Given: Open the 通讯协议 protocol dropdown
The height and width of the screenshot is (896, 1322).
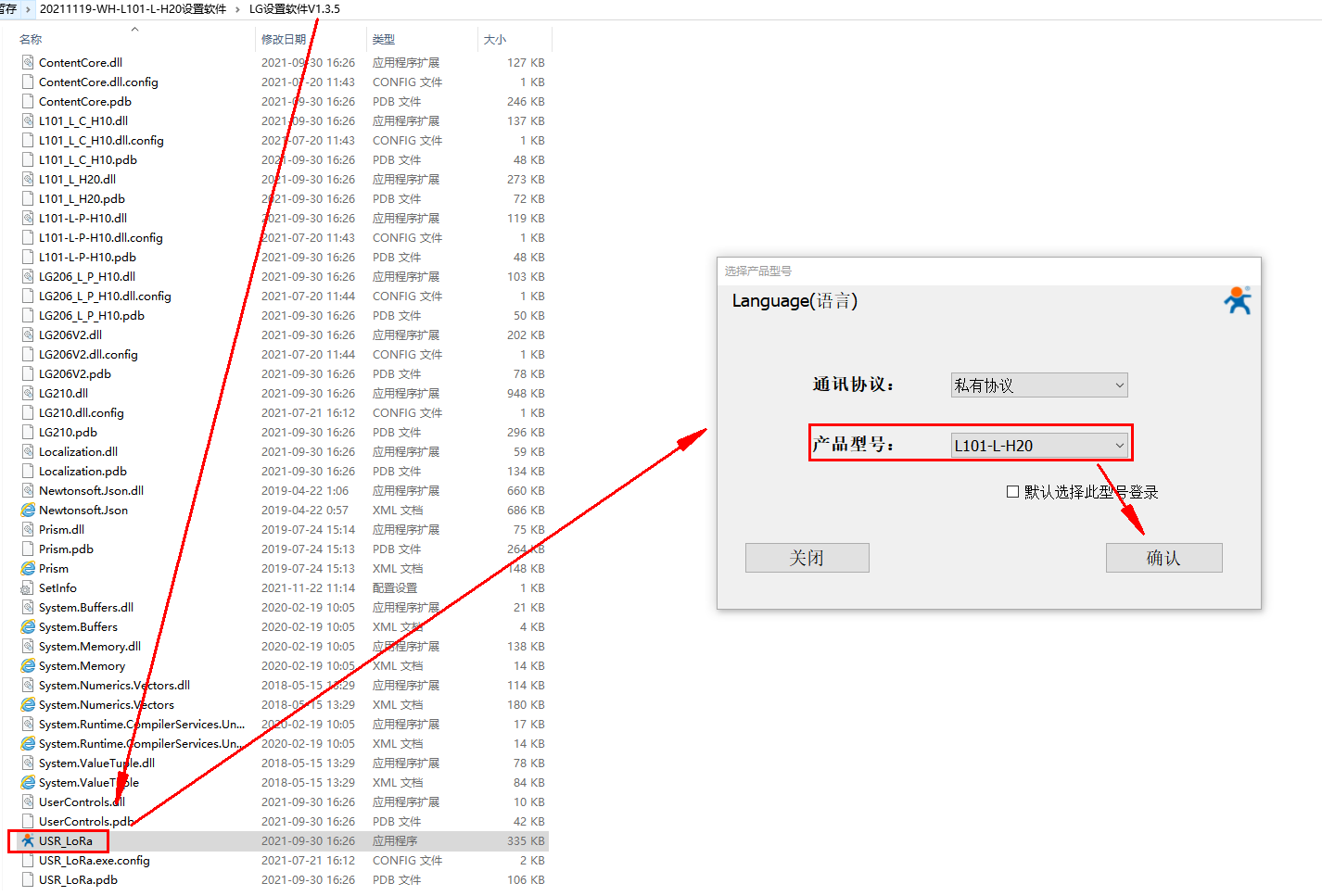Looking at the screenshot, I should point(1038,385).
